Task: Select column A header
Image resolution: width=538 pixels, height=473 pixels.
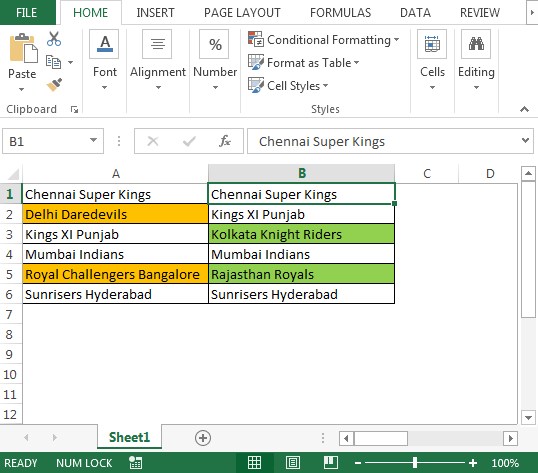Action: (x=115, y=174)
